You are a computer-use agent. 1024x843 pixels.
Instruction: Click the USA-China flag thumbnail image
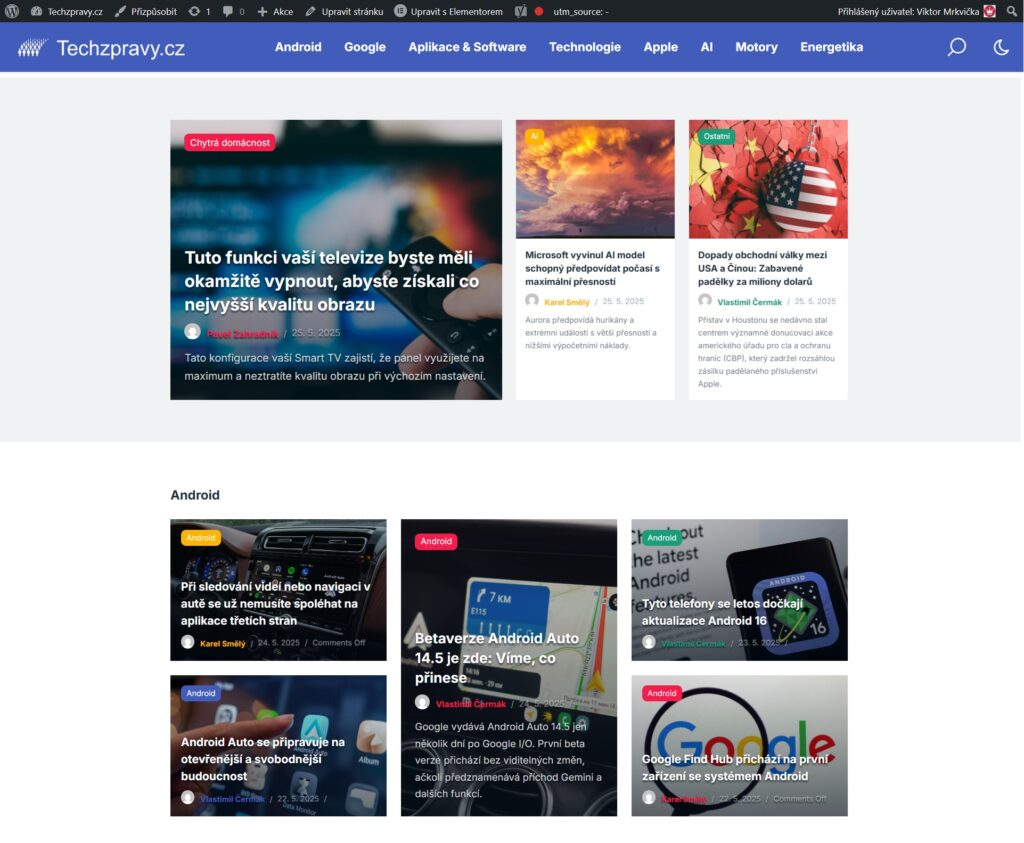coord(768,178)
